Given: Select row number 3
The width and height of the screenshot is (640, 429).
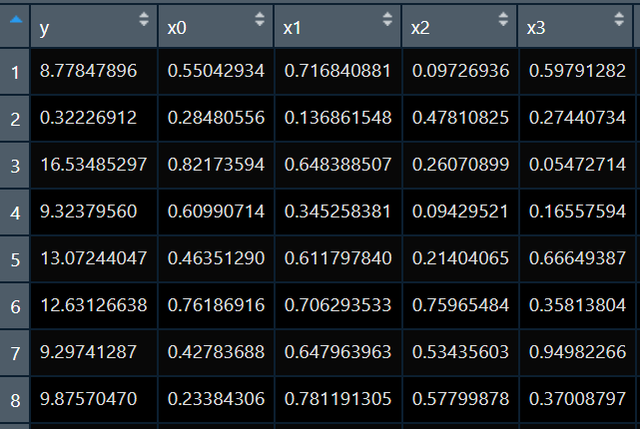Looking at the screenshot, I should click(14, 165).
